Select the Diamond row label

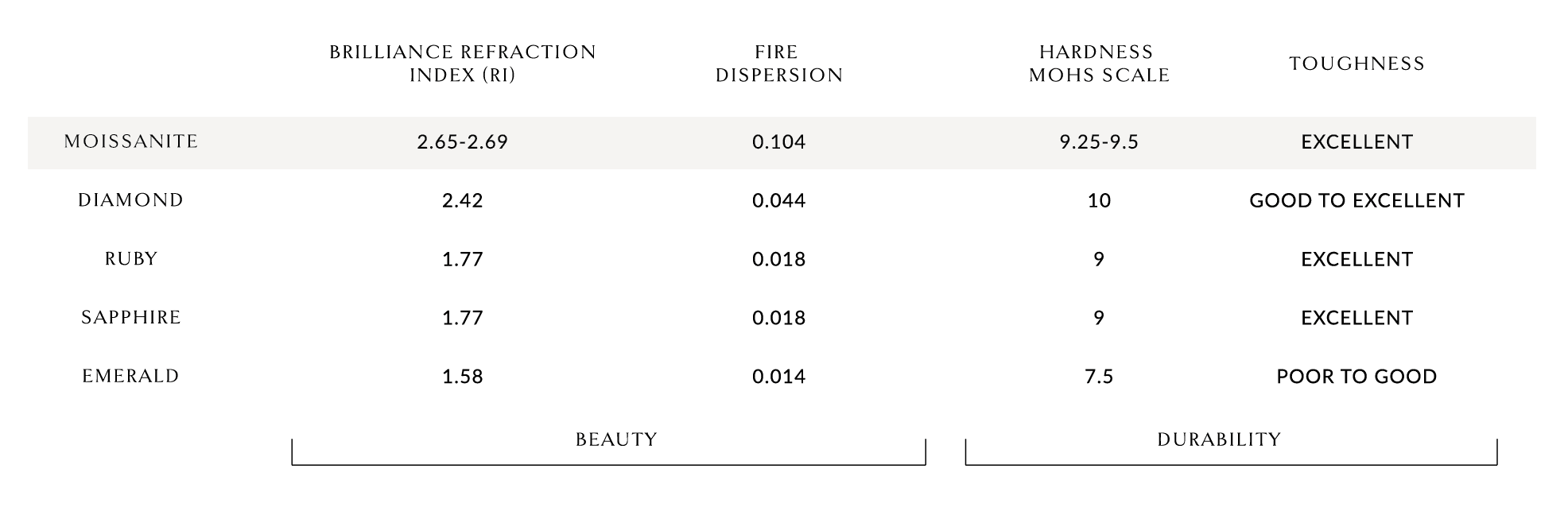click(131, 200)
